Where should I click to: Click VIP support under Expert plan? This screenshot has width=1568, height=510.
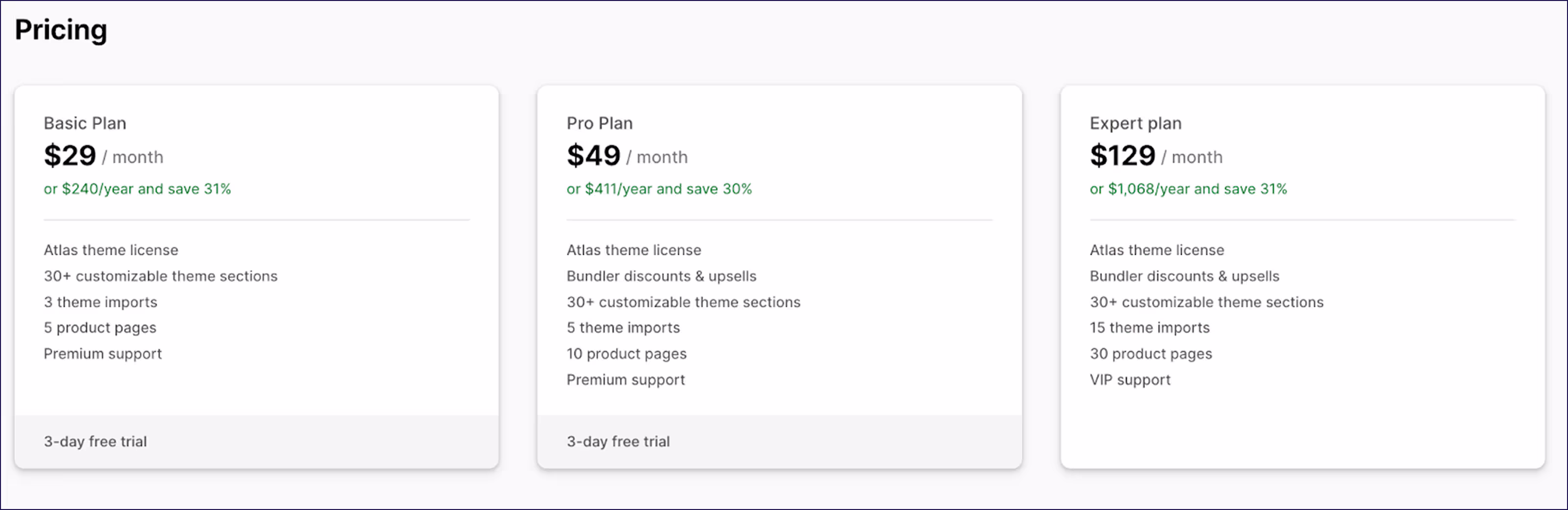click(1130, 380)
